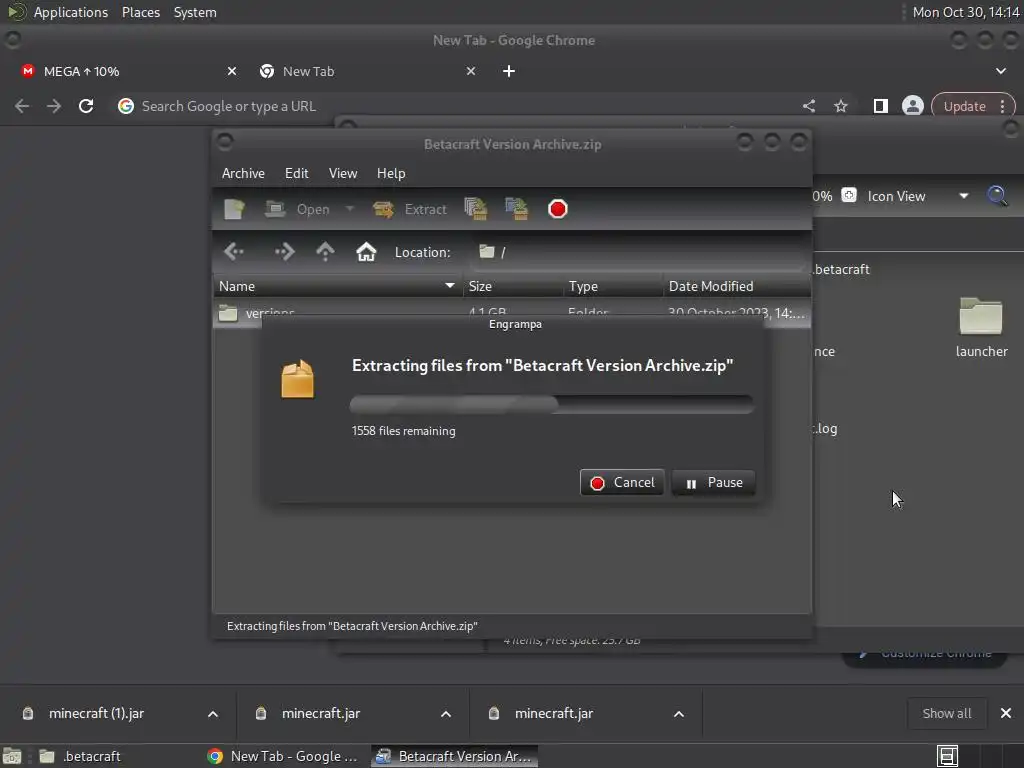This screenshot has width=1024, height=768.
Task: Go to archive home location
Action: coord(366,252)
